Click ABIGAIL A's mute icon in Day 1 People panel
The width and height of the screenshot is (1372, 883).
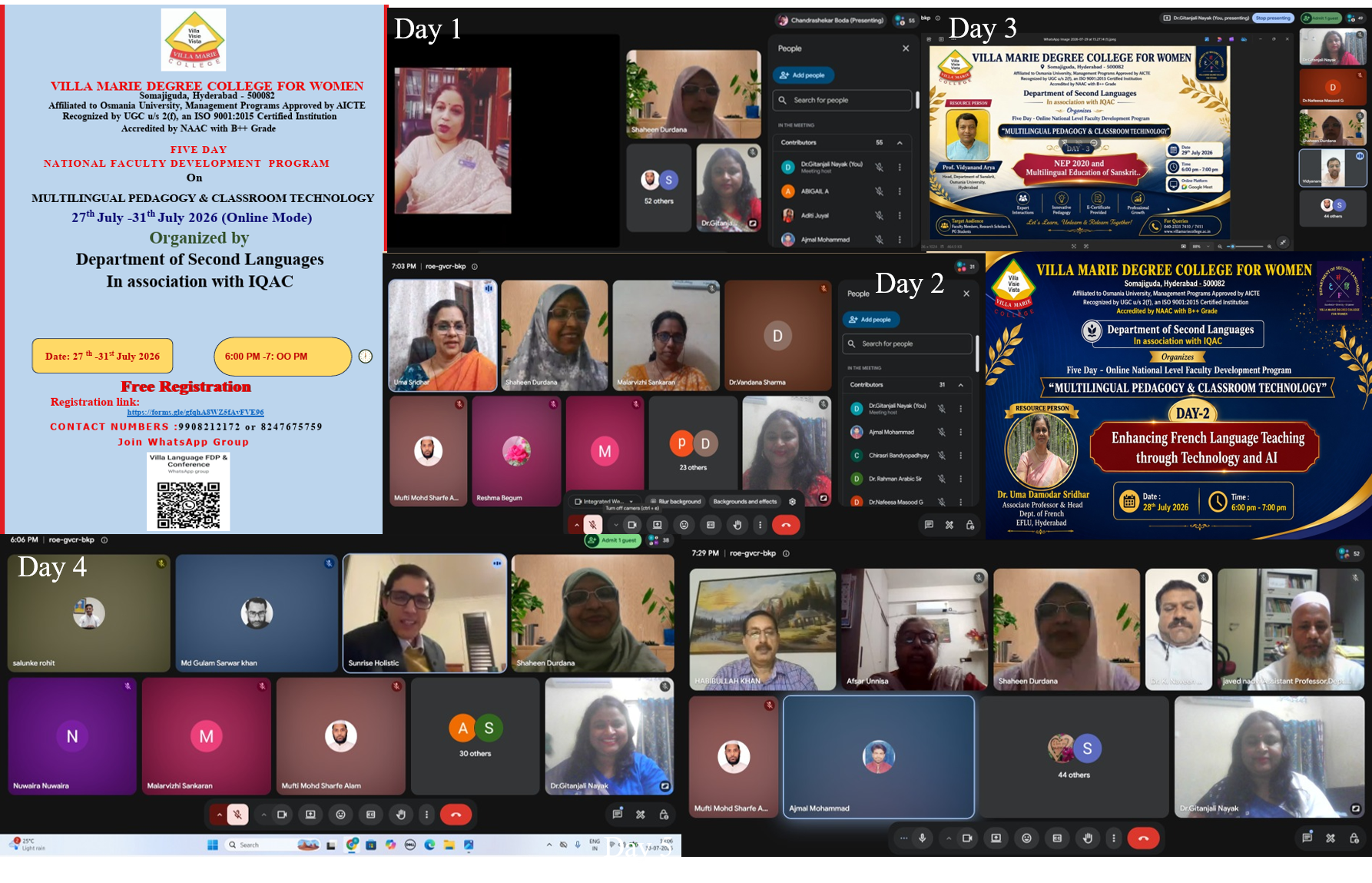(879, 191)
